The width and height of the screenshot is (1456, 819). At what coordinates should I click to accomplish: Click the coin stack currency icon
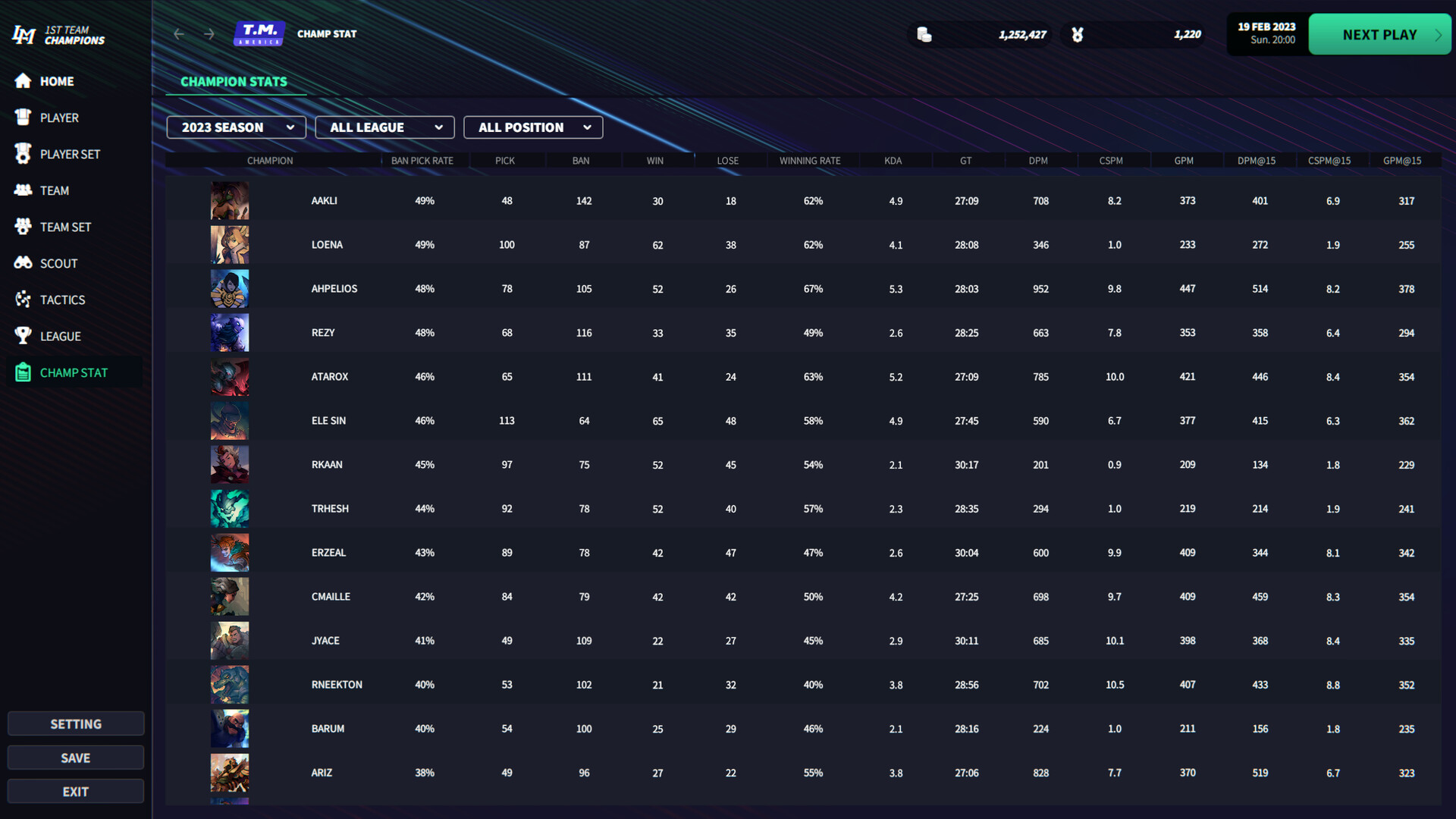tap(924, 34)
